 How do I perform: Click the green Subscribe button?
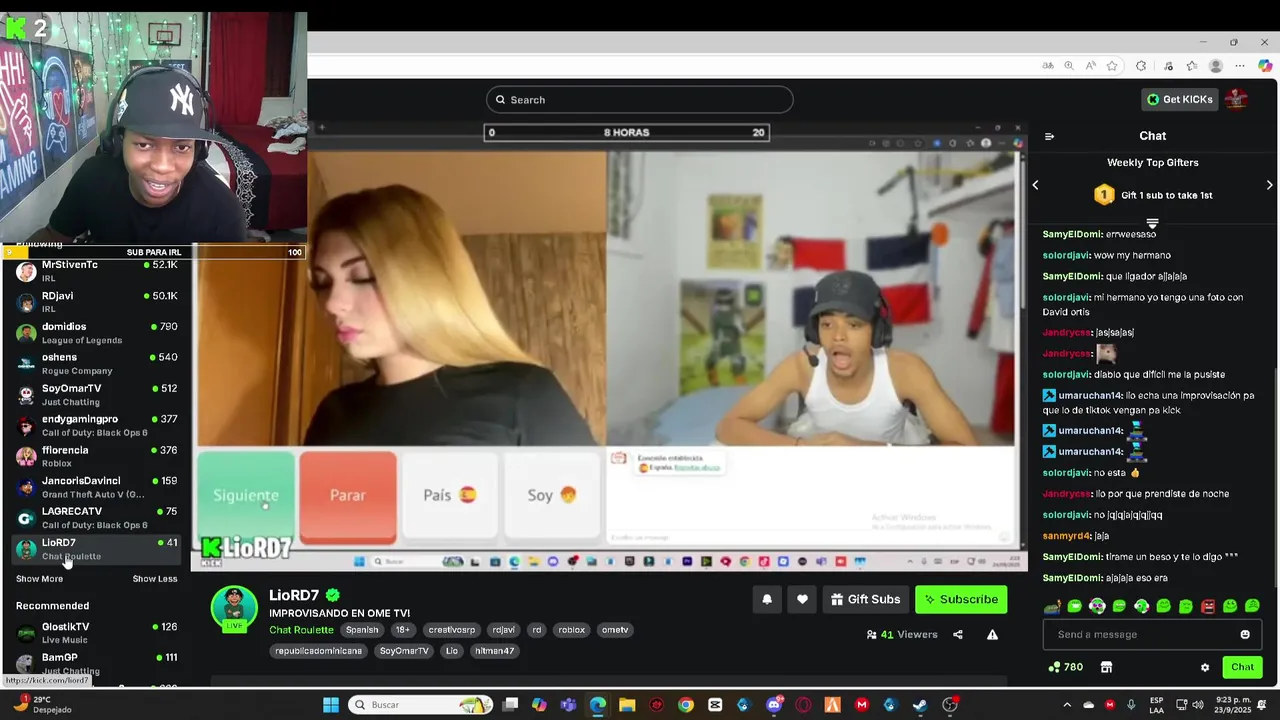coord(961,599)
